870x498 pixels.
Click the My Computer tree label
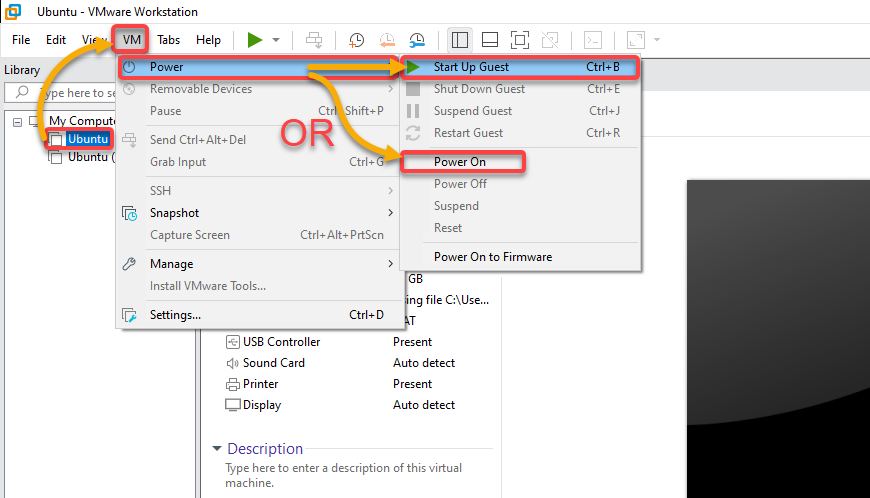(82, 120)
